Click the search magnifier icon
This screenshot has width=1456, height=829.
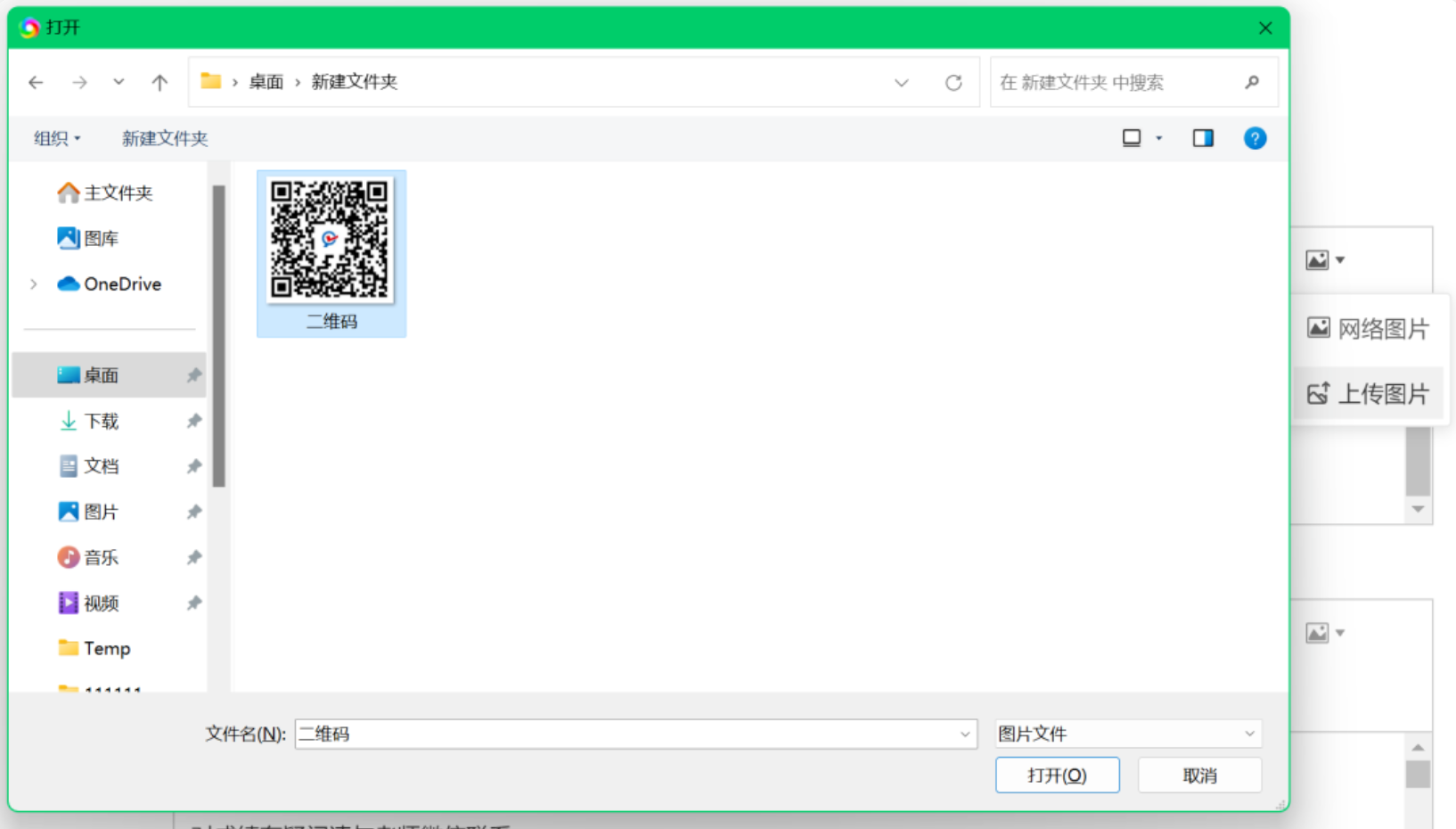1252,82
